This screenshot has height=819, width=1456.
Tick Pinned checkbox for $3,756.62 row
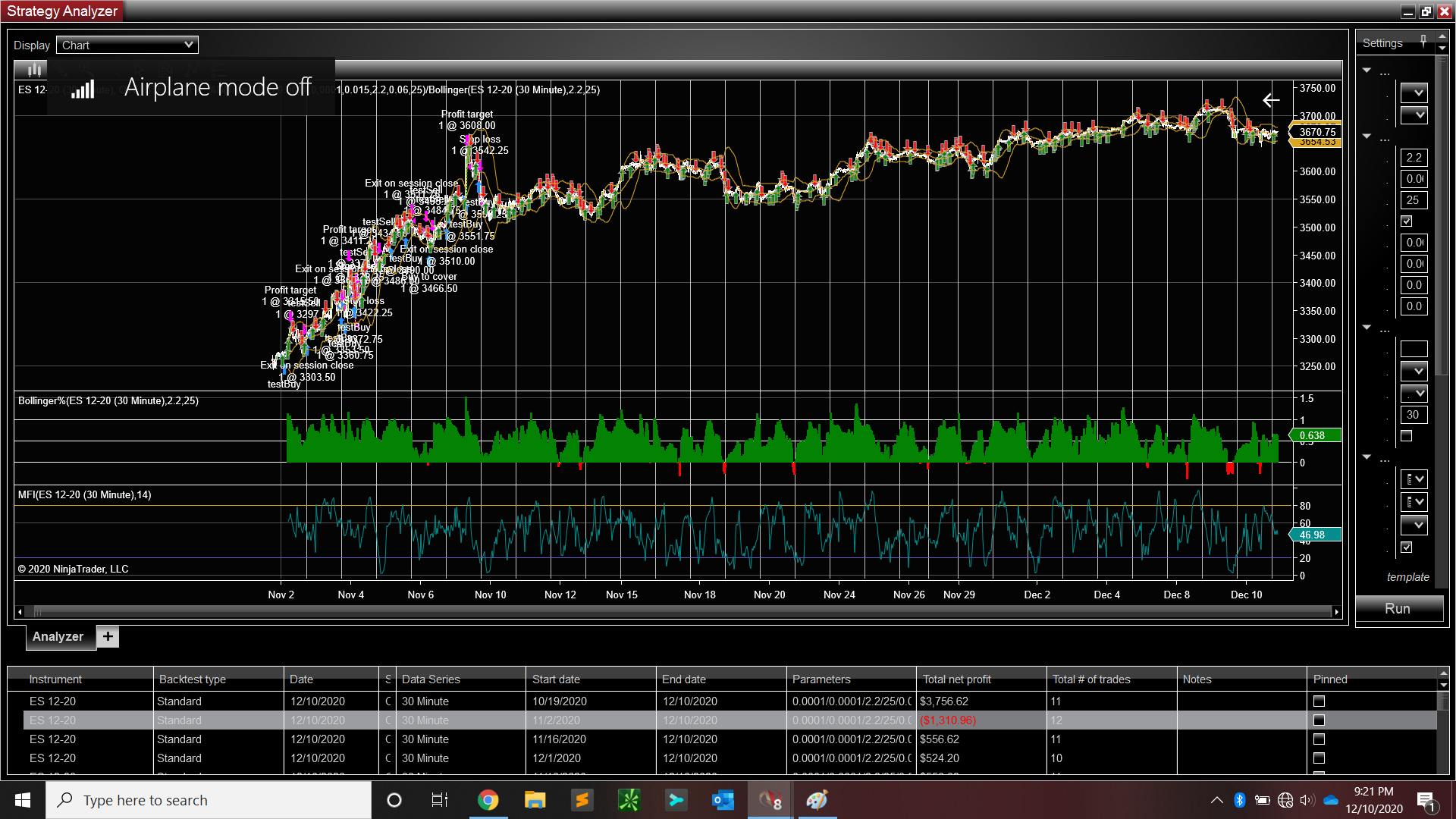point(1319,701)
